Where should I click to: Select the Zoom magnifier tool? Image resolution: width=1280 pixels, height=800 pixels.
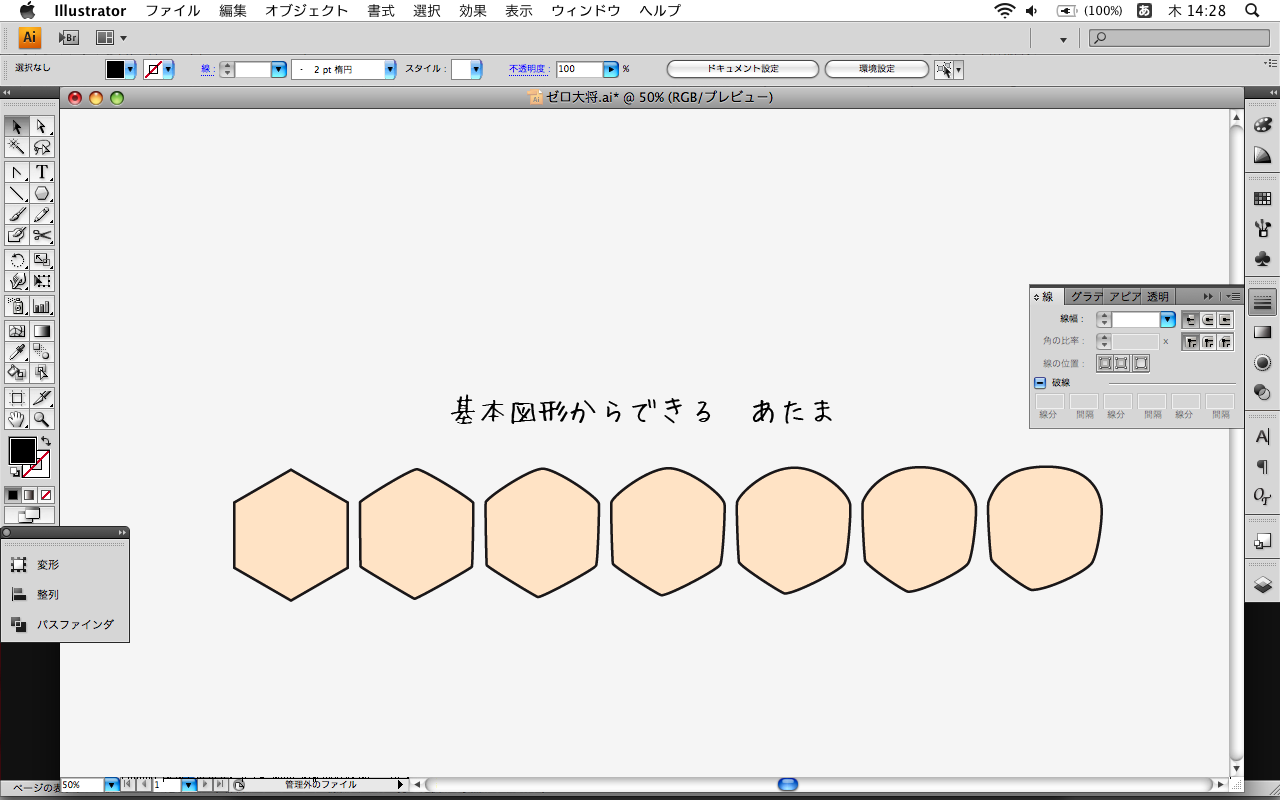pyautogui.click(x=42, y=419)
